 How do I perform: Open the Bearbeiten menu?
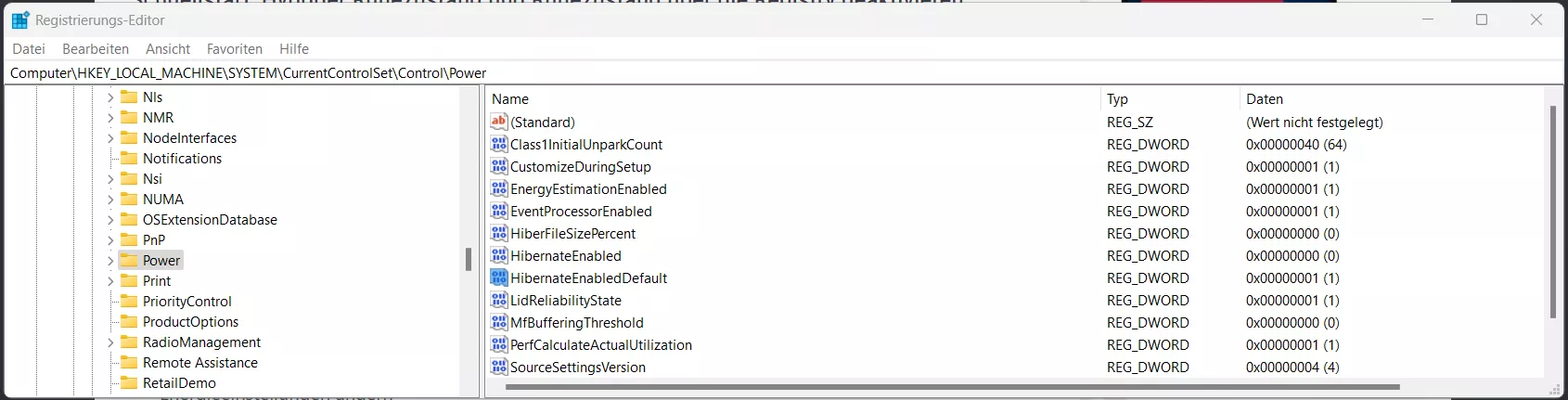click(x=96, y=48)
